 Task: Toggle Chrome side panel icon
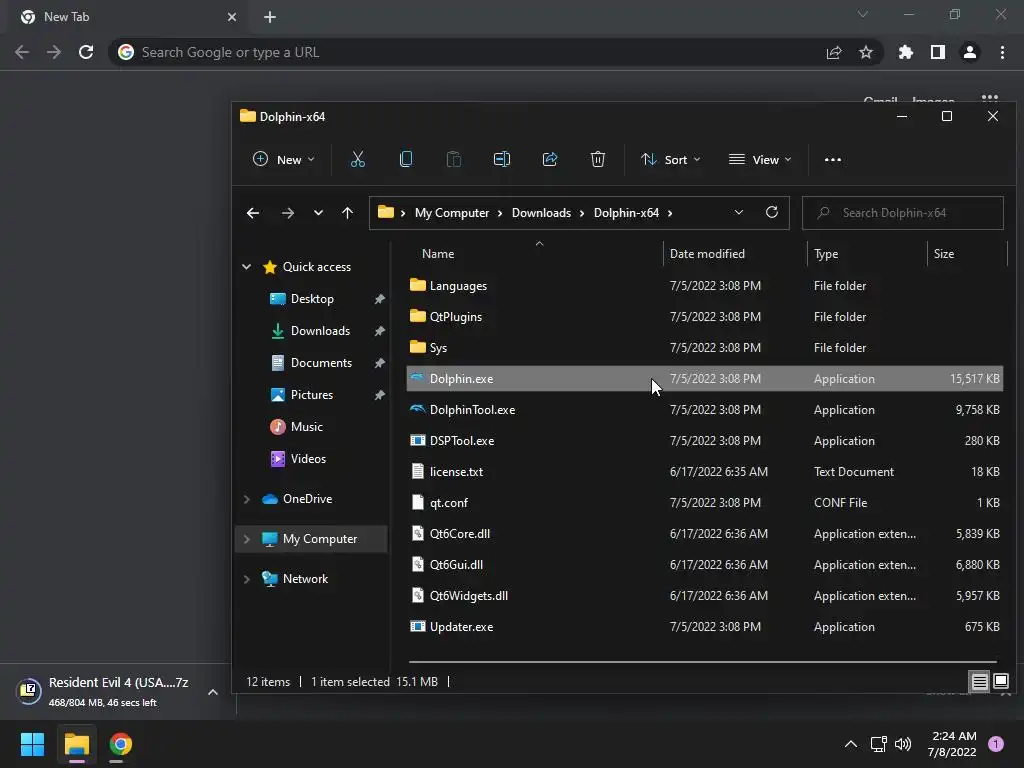pyautogui.click(x=938, y=52)
